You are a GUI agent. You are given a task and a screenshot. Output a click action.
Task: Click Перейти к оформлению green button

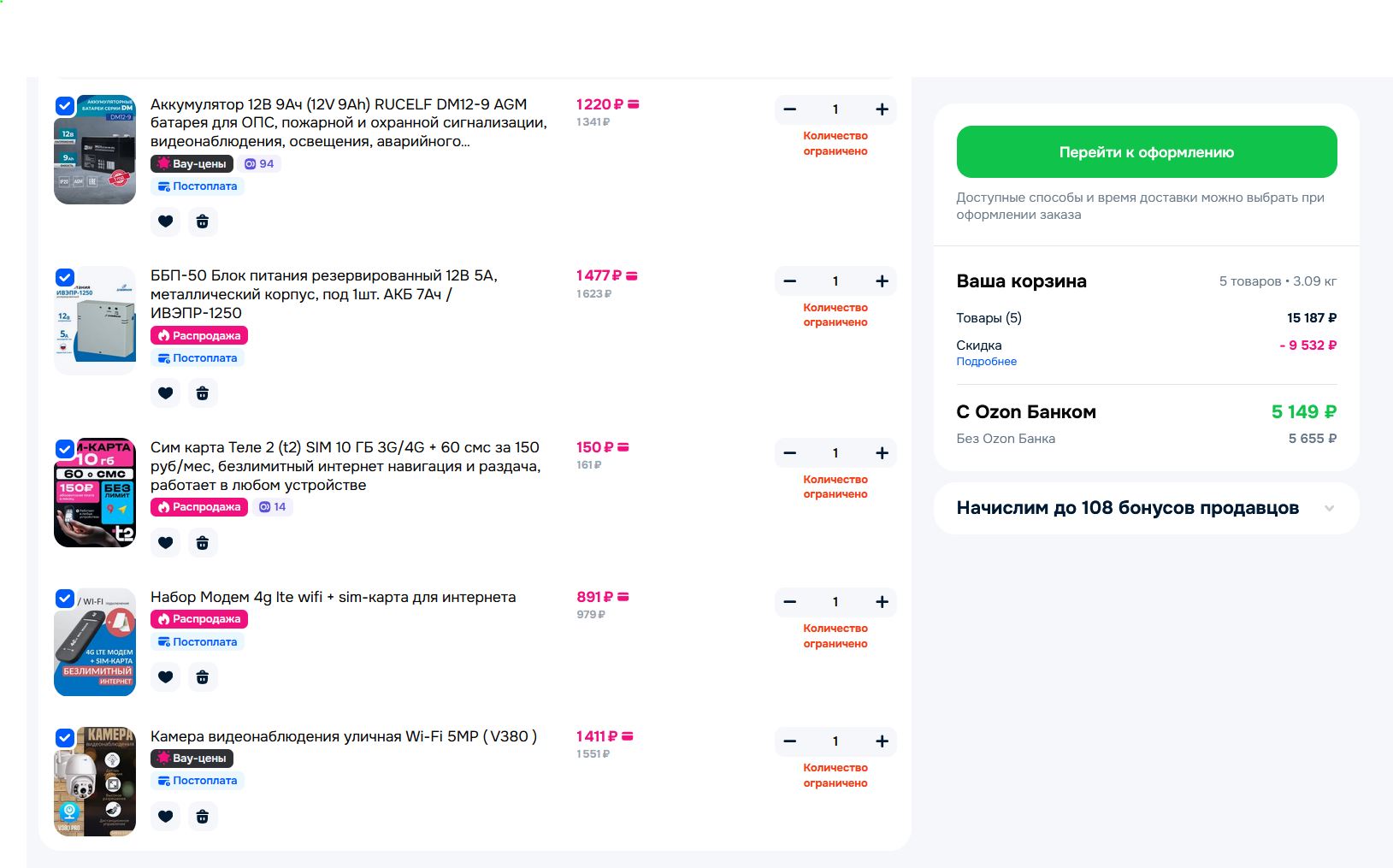1147,152
